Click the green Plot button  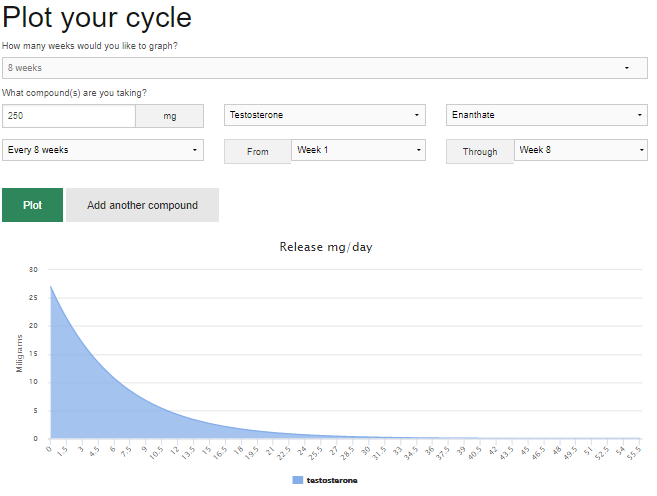click(x=32, y=205)
